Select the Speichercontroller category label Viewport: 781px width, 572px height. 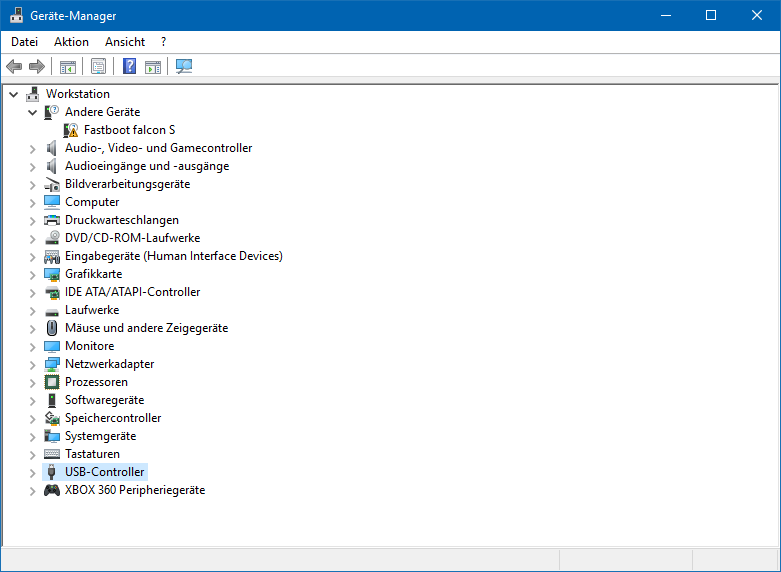click(113, 418)
